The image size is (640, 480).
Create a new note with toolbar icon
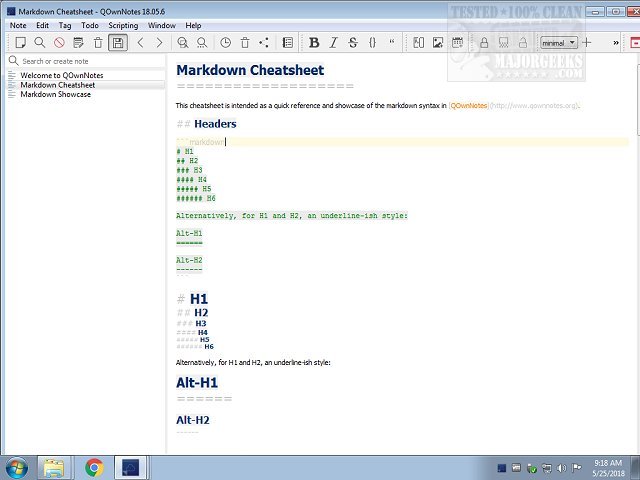point(19,43)
